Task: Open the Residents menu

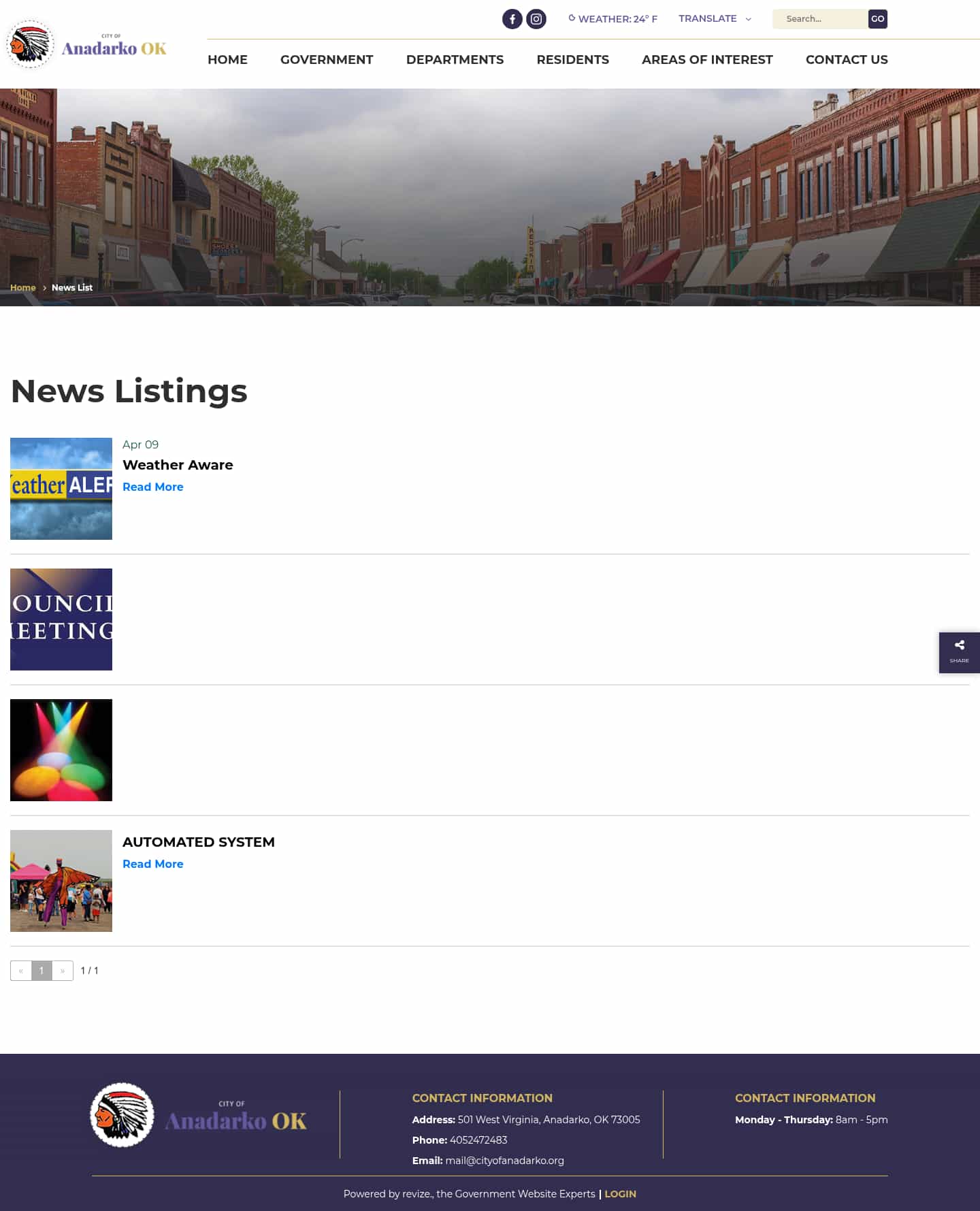Action: pos(572,59)
